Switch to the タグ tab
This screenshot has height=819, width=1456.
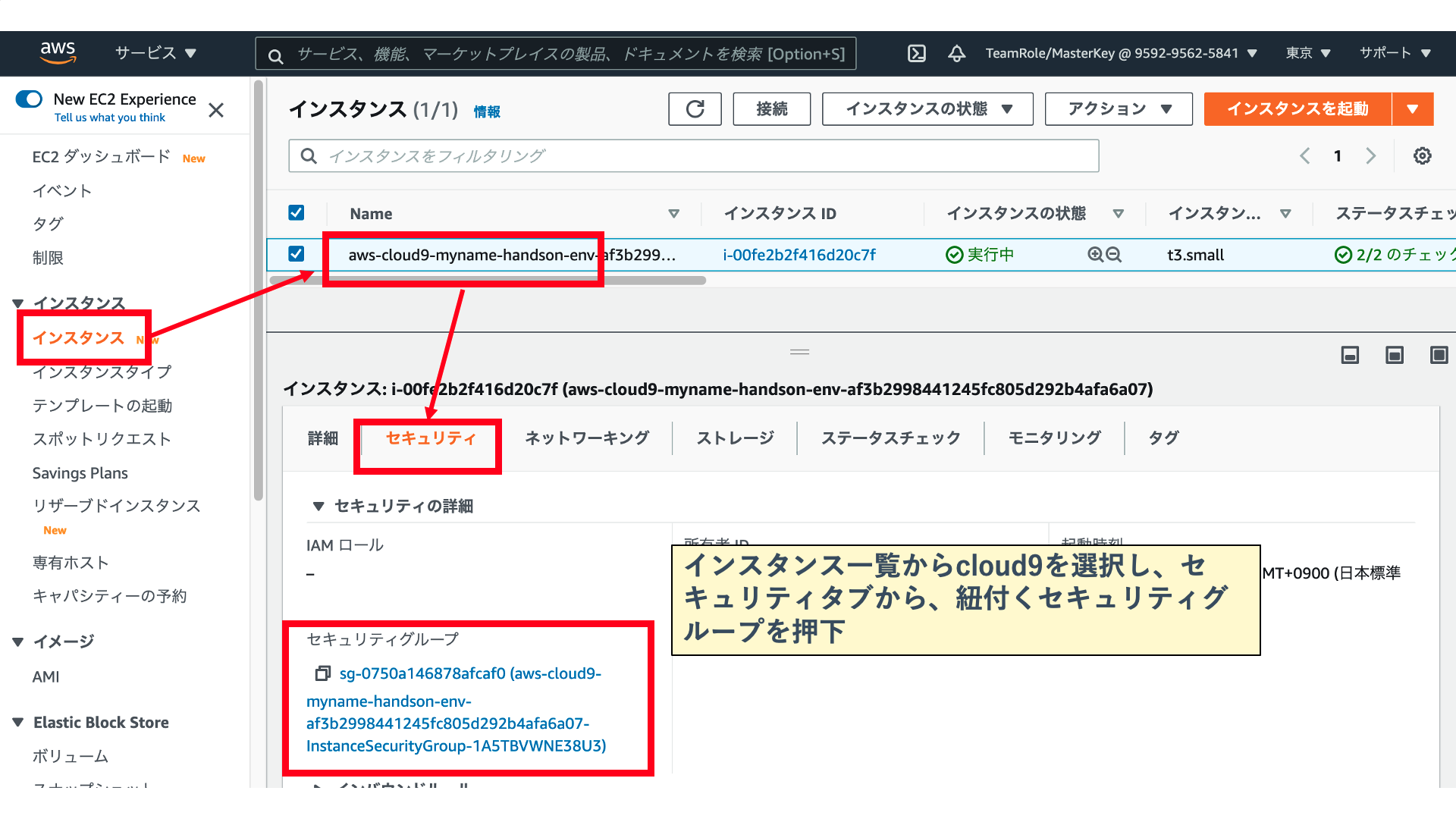[x=1163, y=438]
